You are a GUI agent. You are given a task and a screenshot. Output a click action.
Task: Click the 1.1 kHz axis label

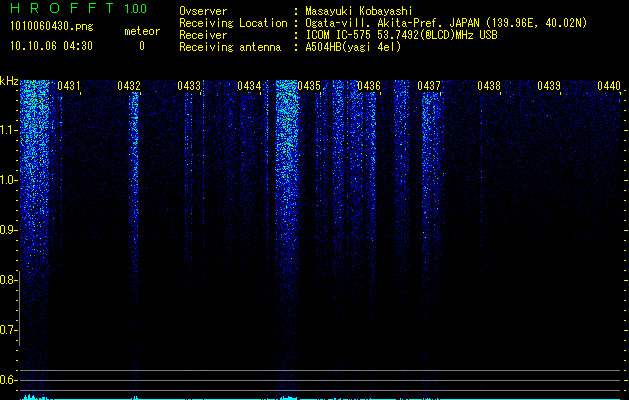(x=7, y=130)
